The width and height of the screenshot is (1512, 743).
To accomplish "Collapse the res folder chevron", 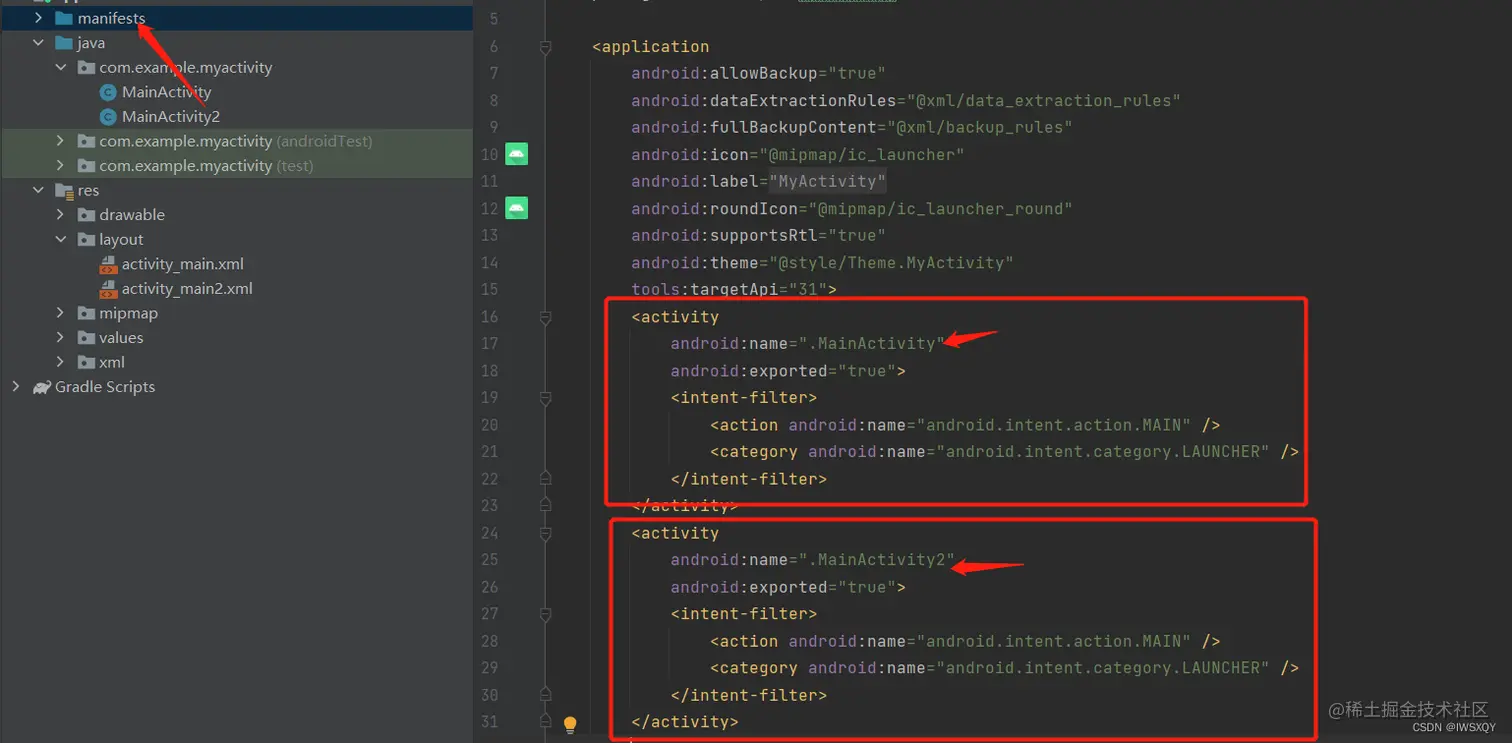I will click(x=38, y=190).
